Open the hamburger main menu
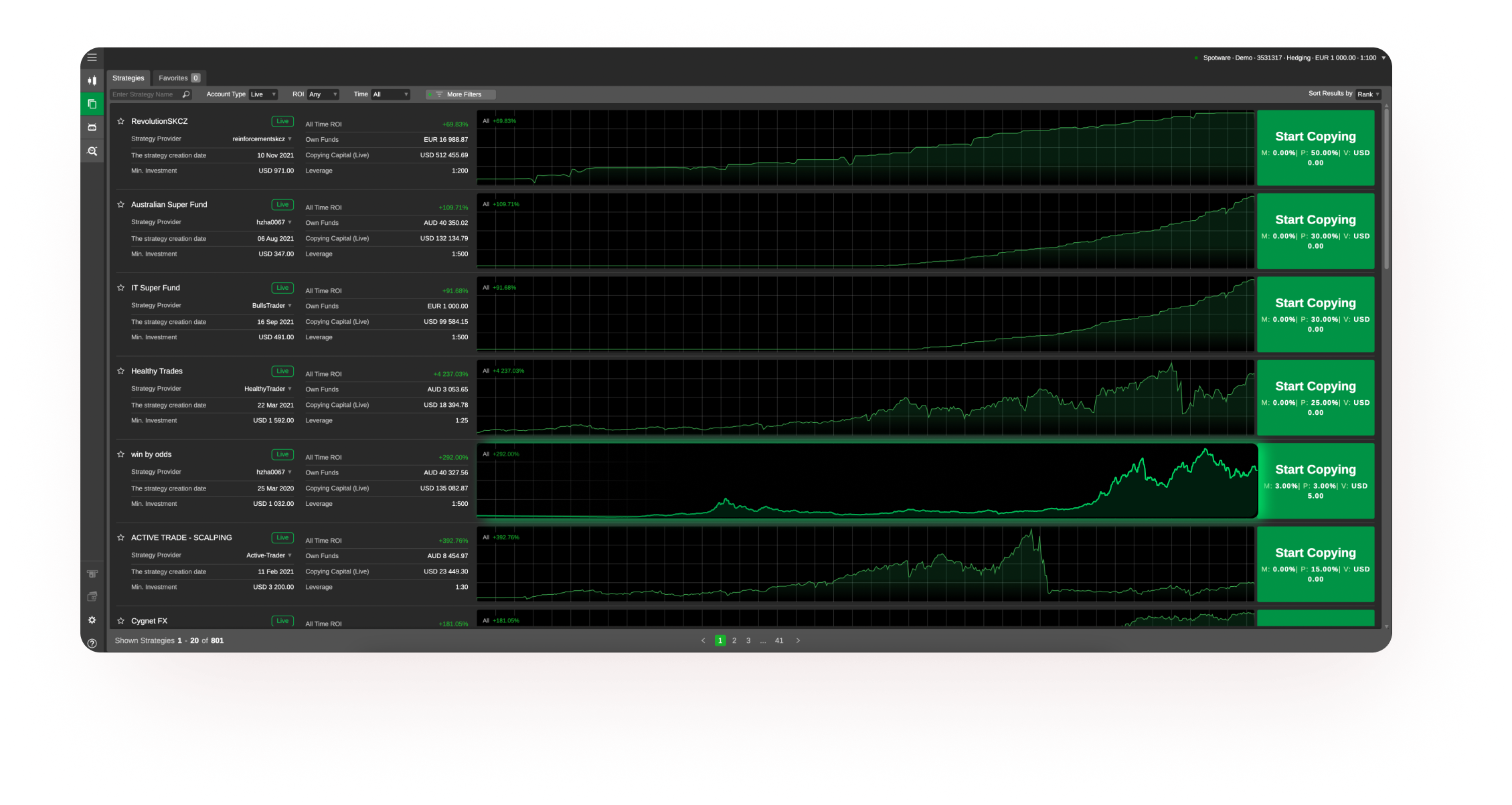 pos(92,58)
